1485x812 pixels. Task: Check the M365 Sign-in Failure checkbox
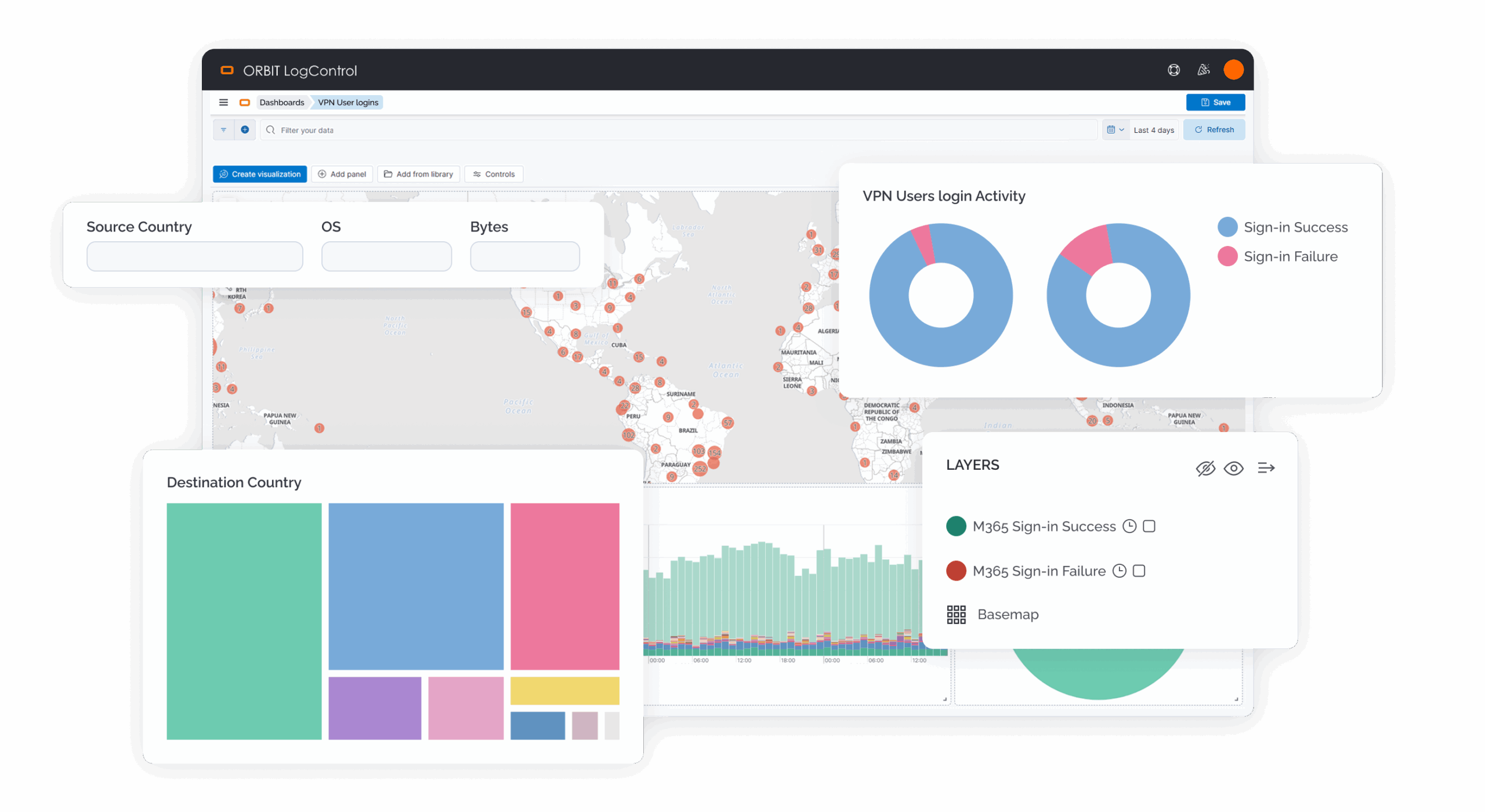coord(1139,571)
